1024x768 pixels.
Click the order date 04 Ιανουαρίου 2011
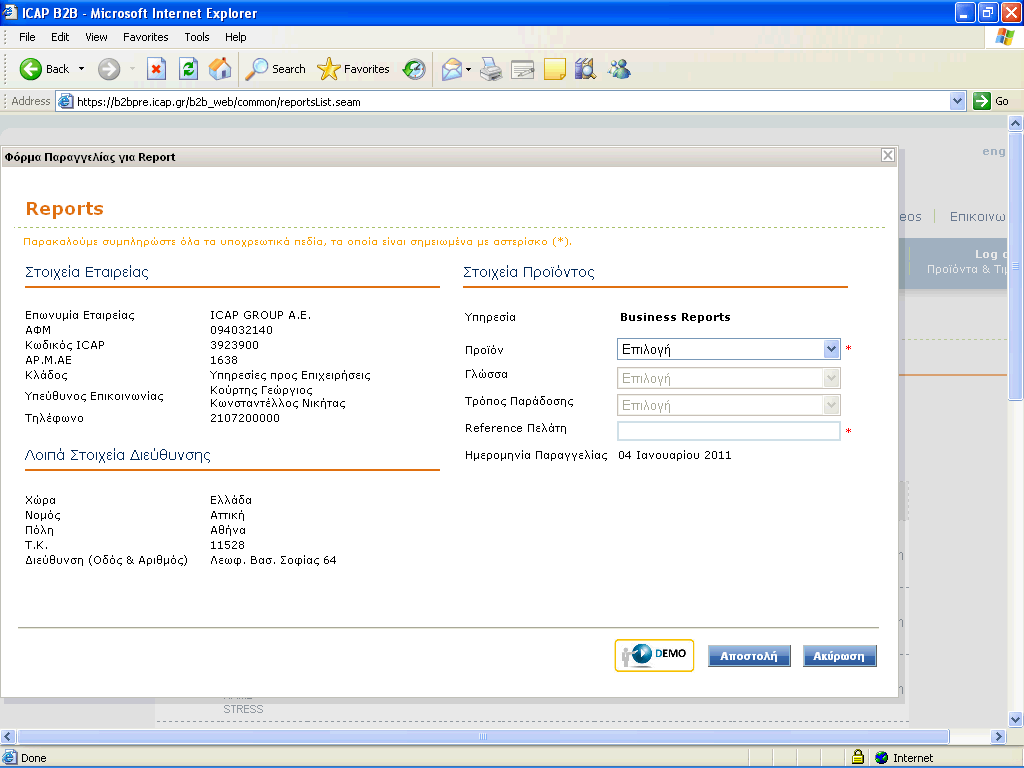[x=675, y=455]
